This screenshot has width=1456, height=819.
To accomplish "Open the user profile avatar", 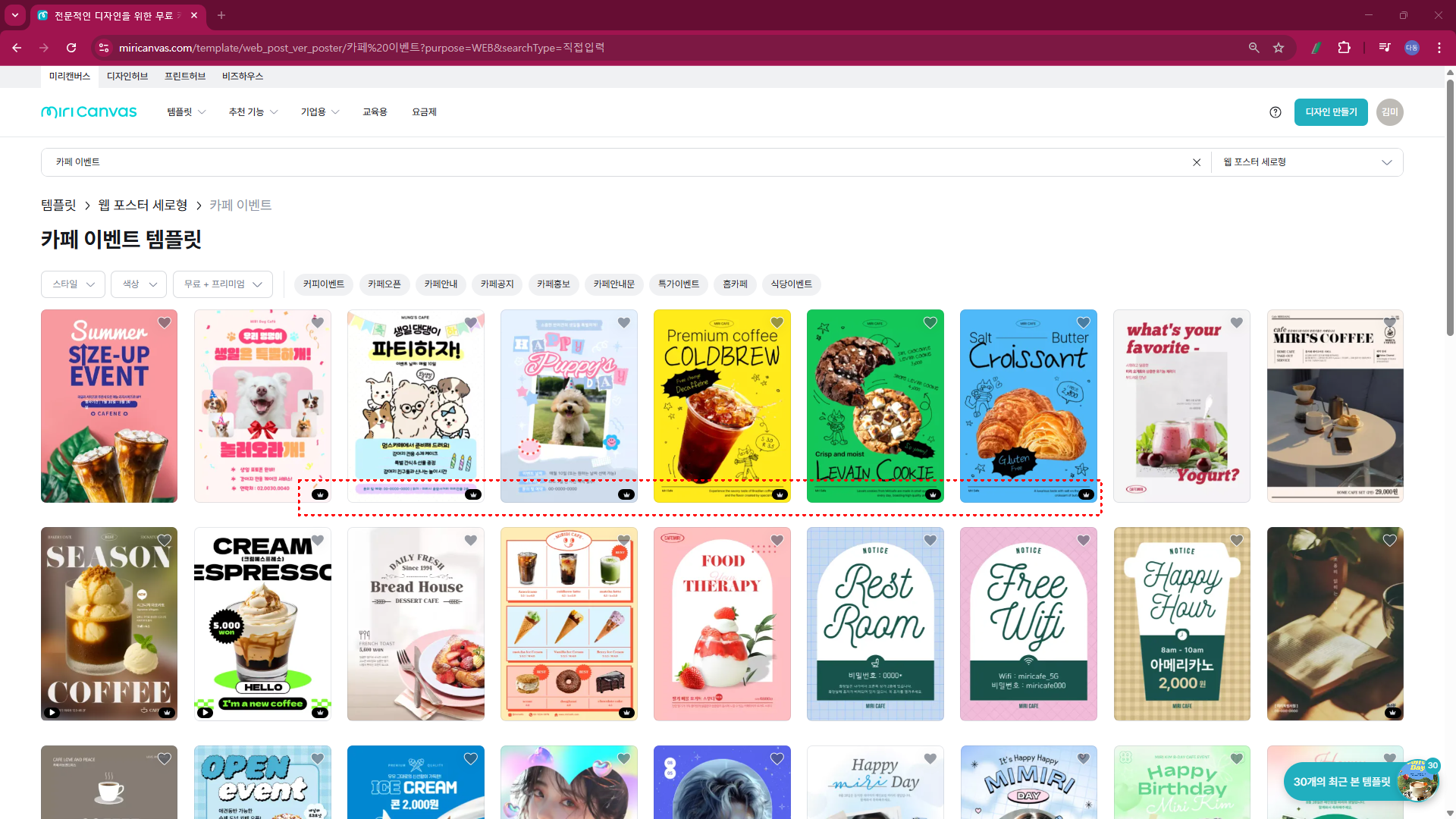I will click(1390, 112).
